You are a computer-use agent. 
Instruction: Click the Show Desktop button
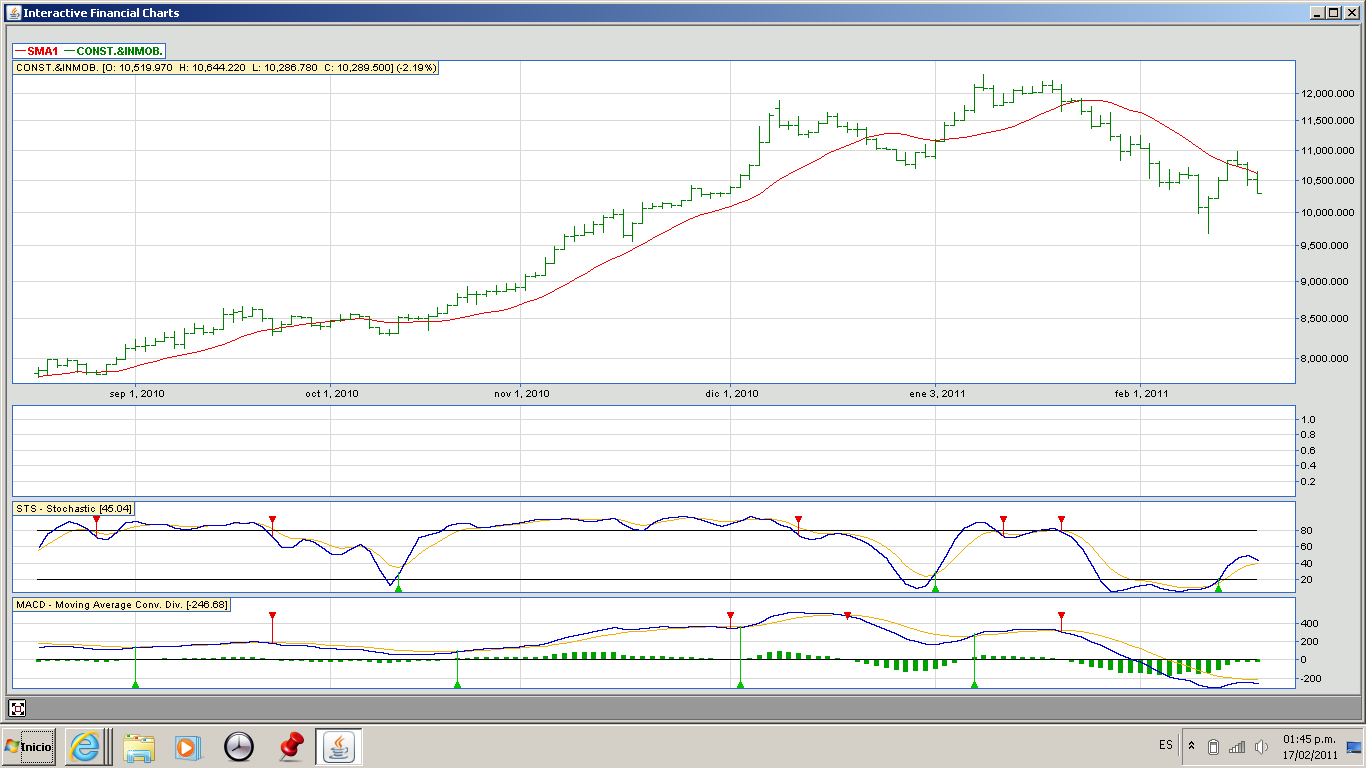pos(1354,746)
